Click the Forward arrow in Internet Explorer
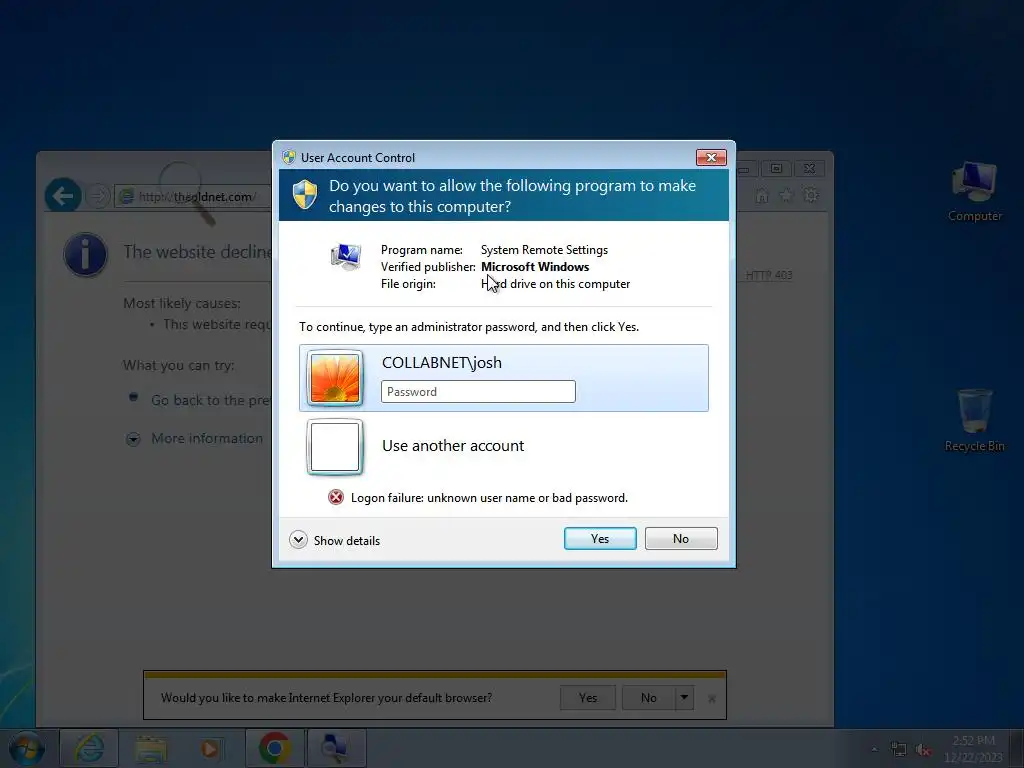This screenshot has height=768, width=1024. tap(98, 196)
